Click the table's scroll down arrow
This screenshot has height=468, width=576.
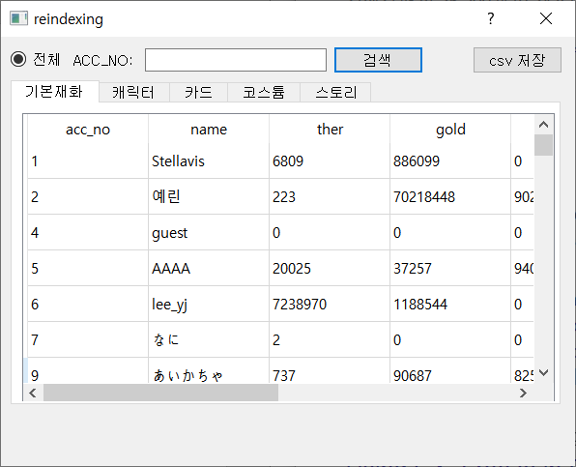[544, 373]
